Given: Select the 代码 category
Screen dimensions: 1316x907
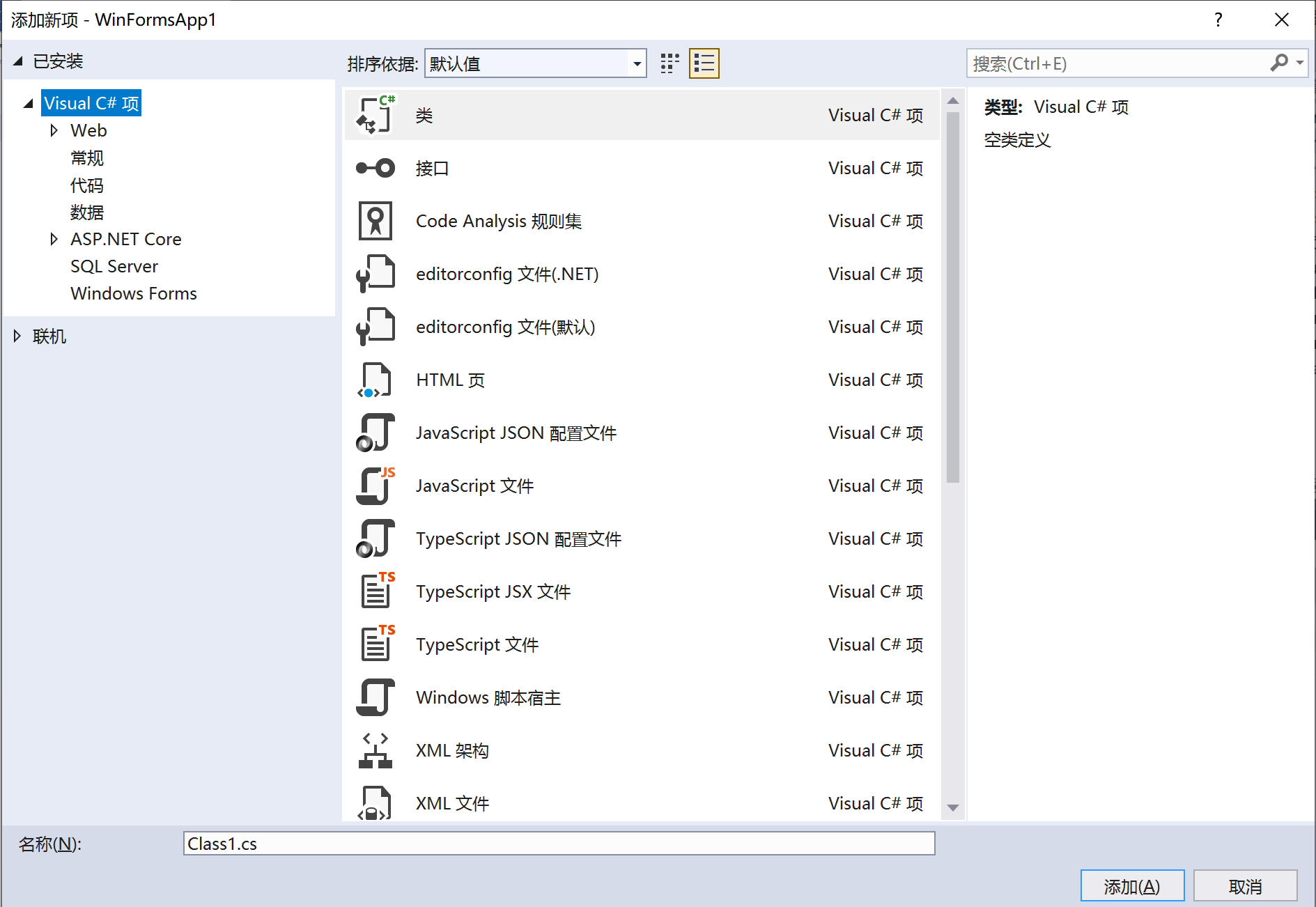Looking at the screenshot, I should point(87,185).
